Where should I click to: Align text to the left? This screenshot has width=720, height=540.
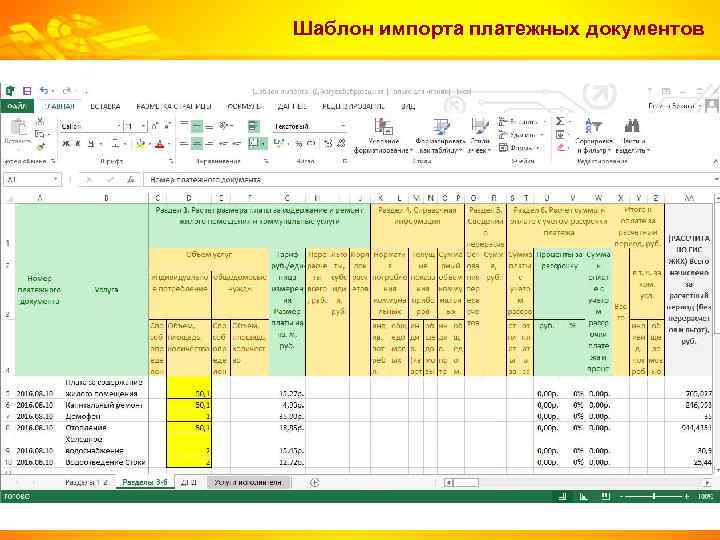pyautogui.click(x=184, y=144)
